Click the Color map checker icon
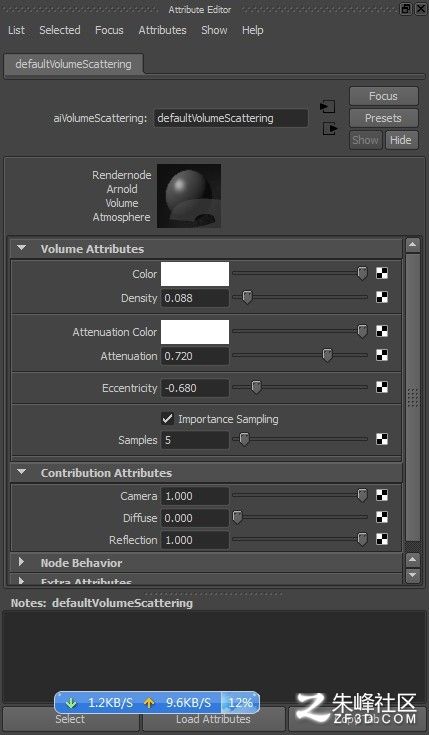 (382, 273)
